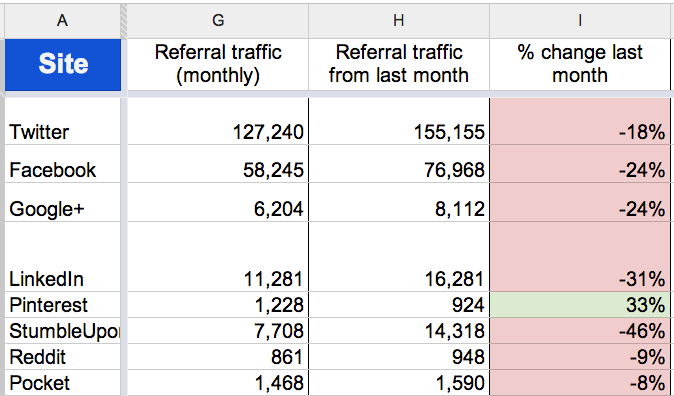Image resolution: width=674 pixels, height=396 pixels.
Task: Click the % change last month header
Action: tap(580, 64)
